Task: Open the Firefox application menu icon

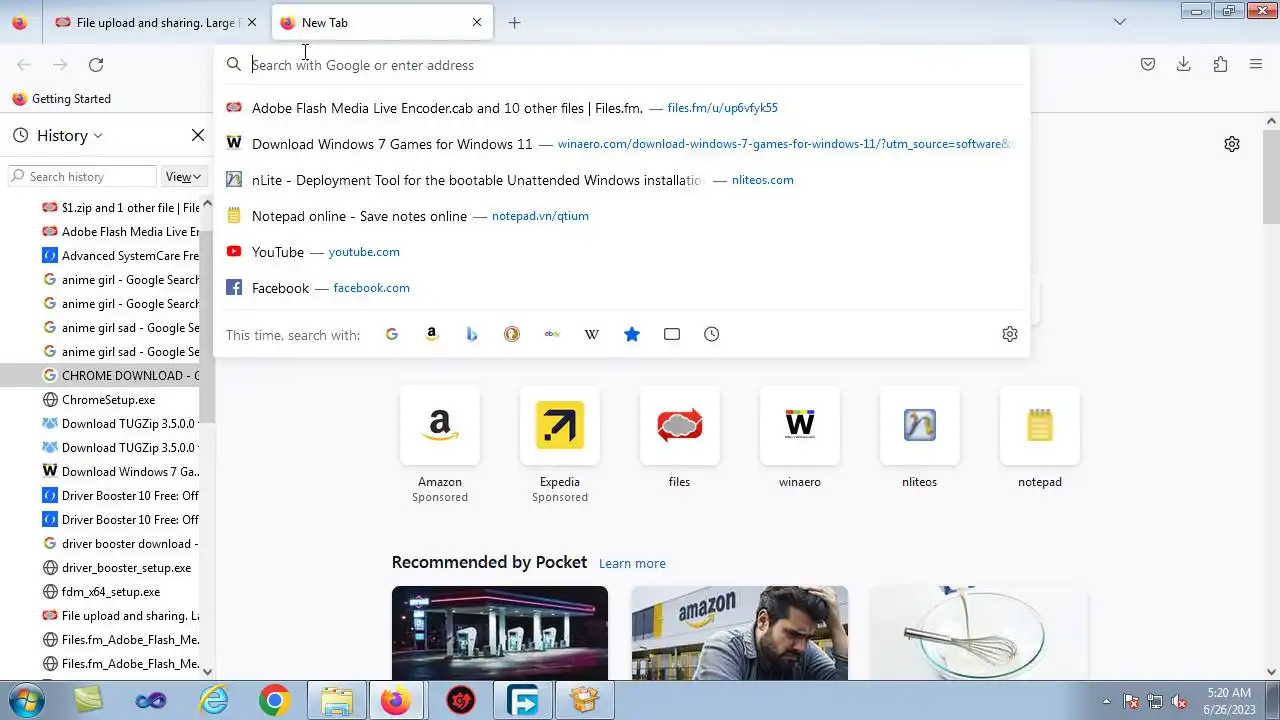Action: click(1256, 65)
